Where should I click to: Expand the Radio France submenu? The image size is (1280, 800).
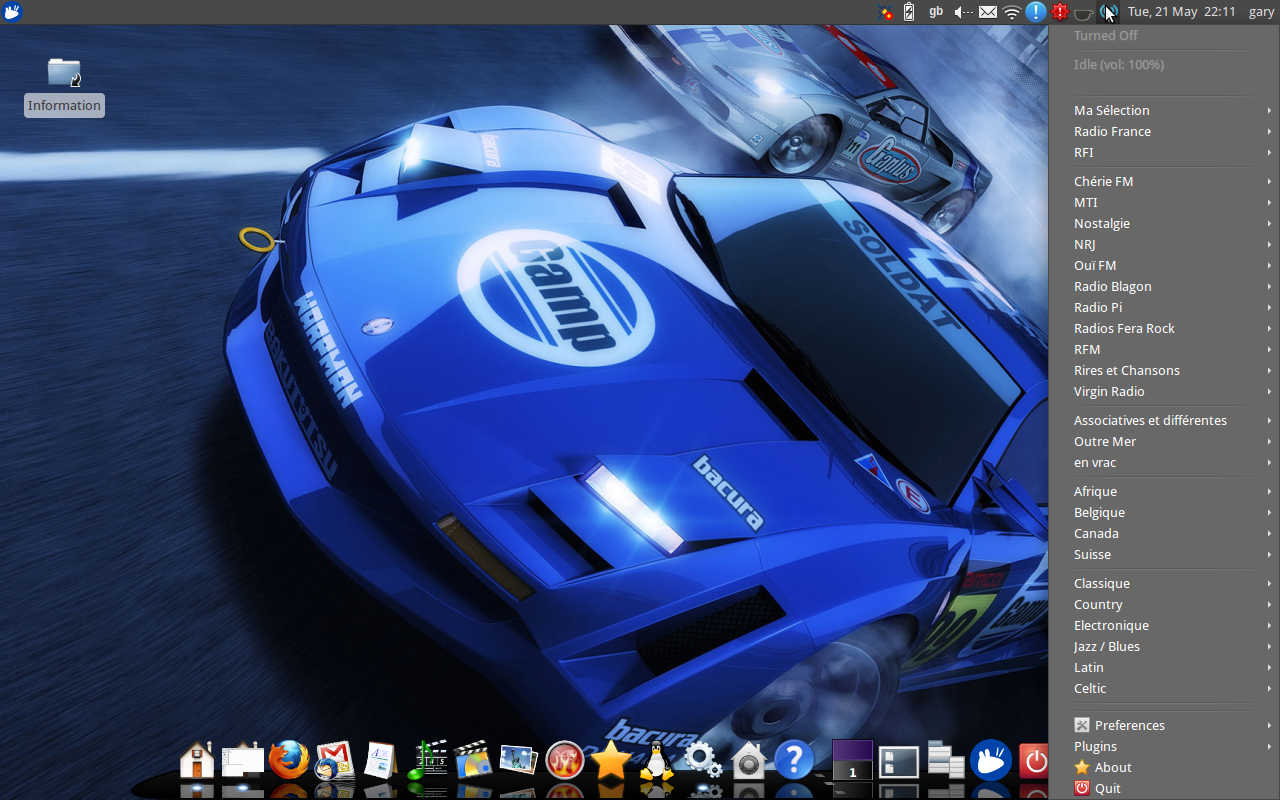coord(1112,131)
